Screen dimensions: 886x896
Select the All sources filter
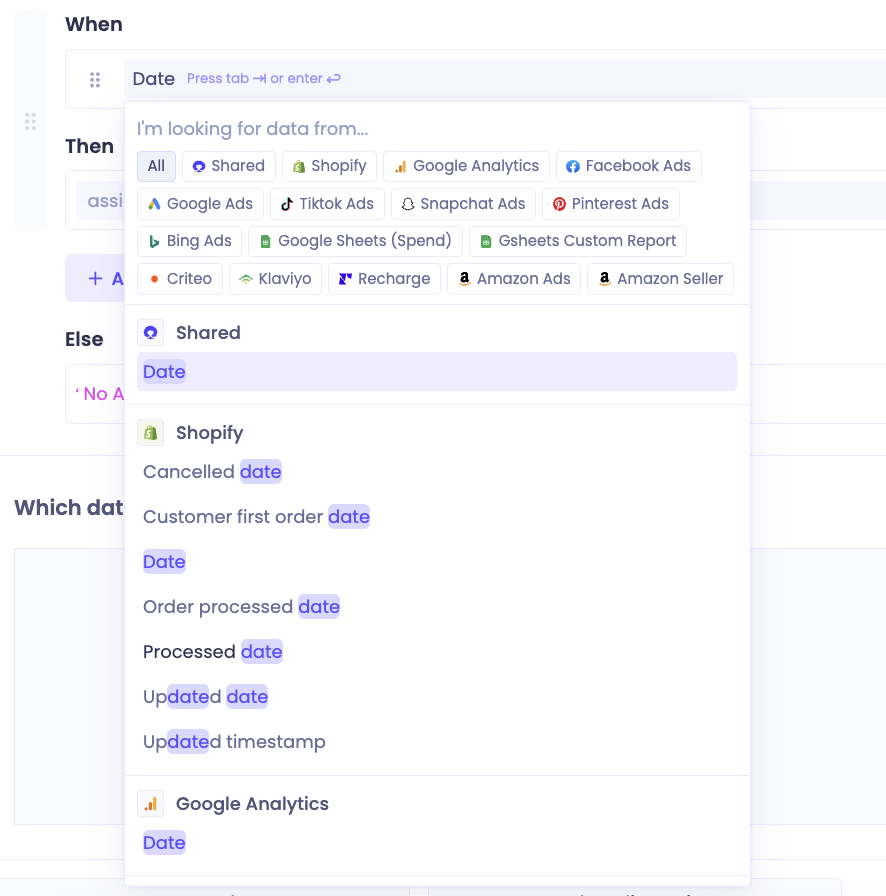(x=156, y=166)
